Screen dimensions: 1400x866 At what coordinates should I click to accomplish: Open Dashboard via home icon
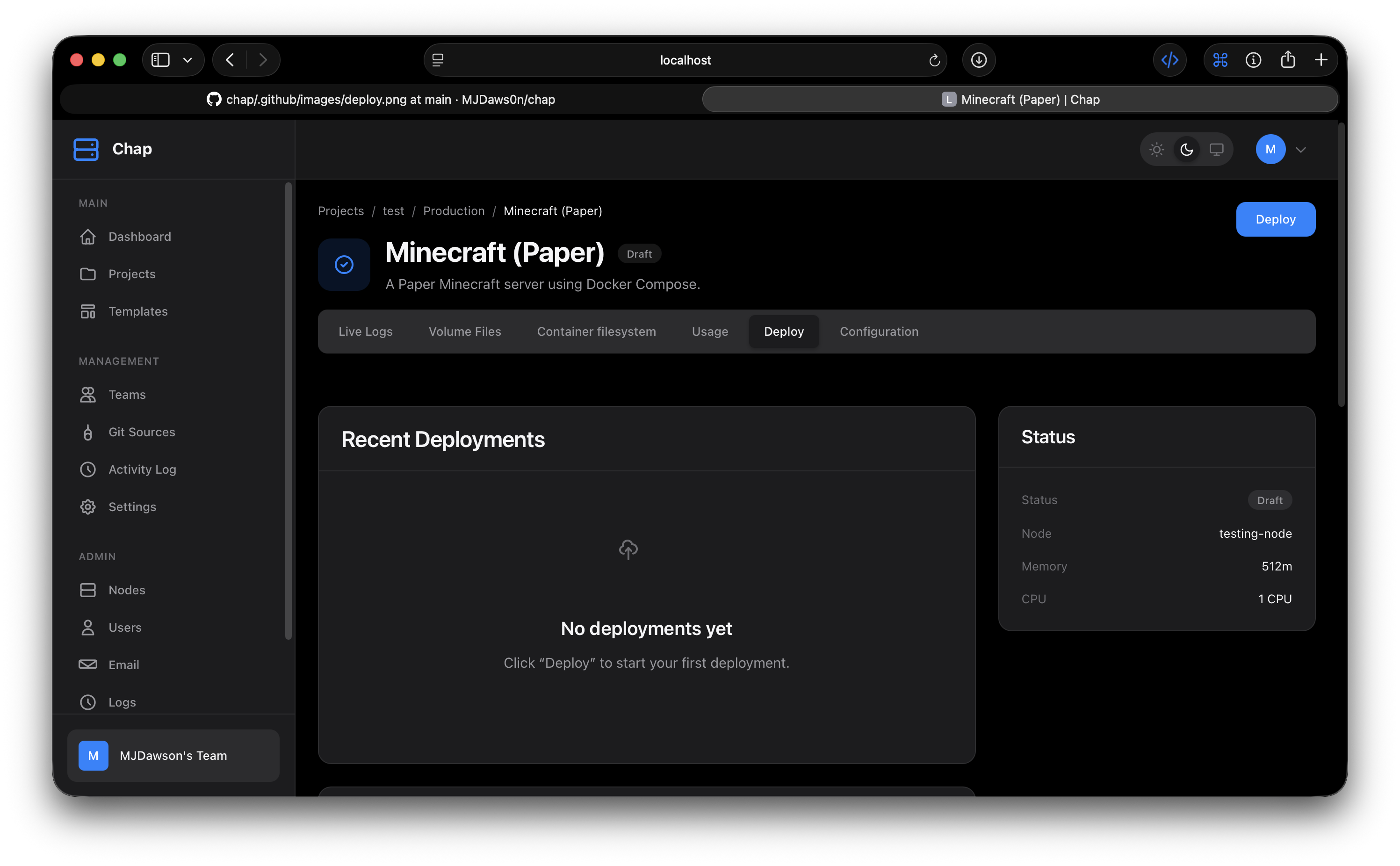click(87, 237)
